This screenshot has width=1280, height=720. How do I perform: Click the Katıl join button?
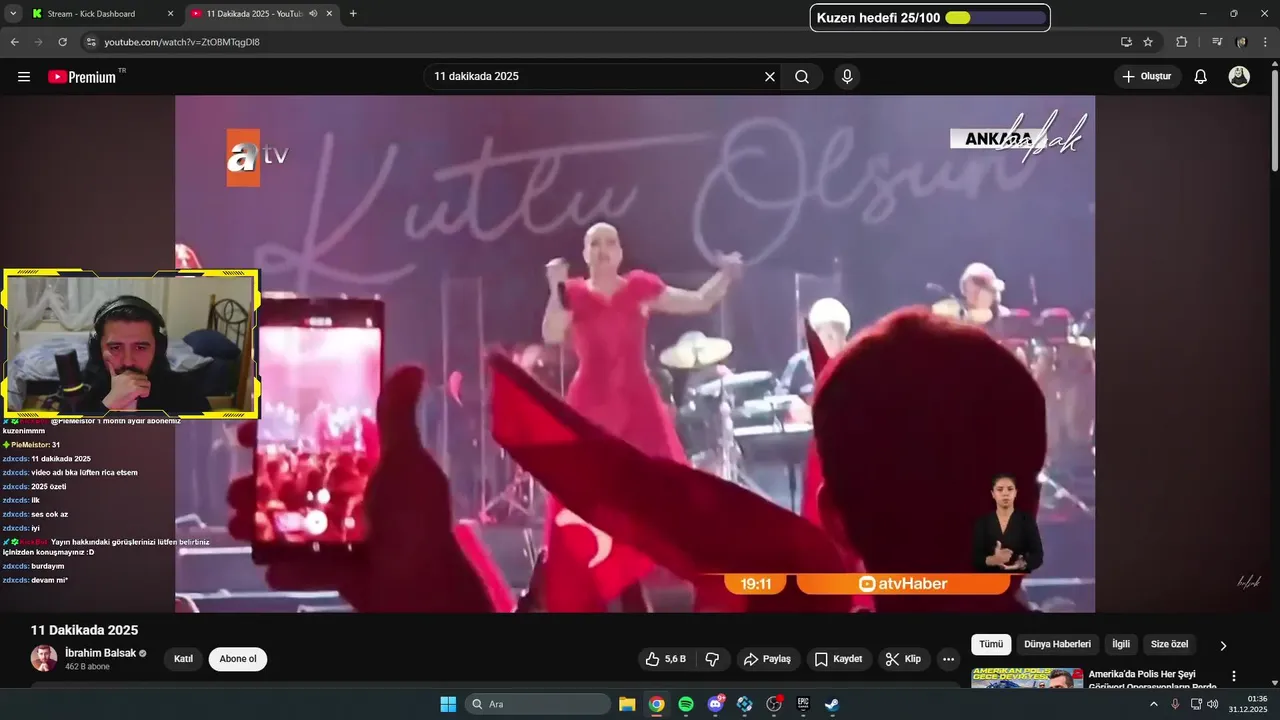click(x=183, y=659)
